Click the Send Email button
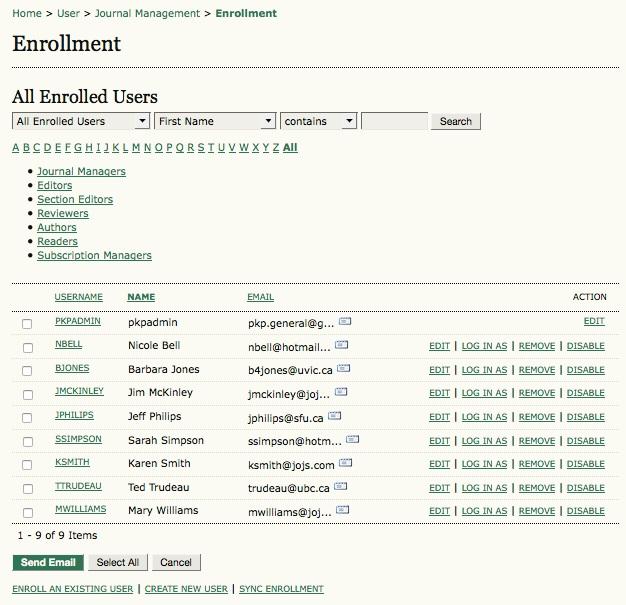This screenshot has height=605, width=626. (48, 562)
